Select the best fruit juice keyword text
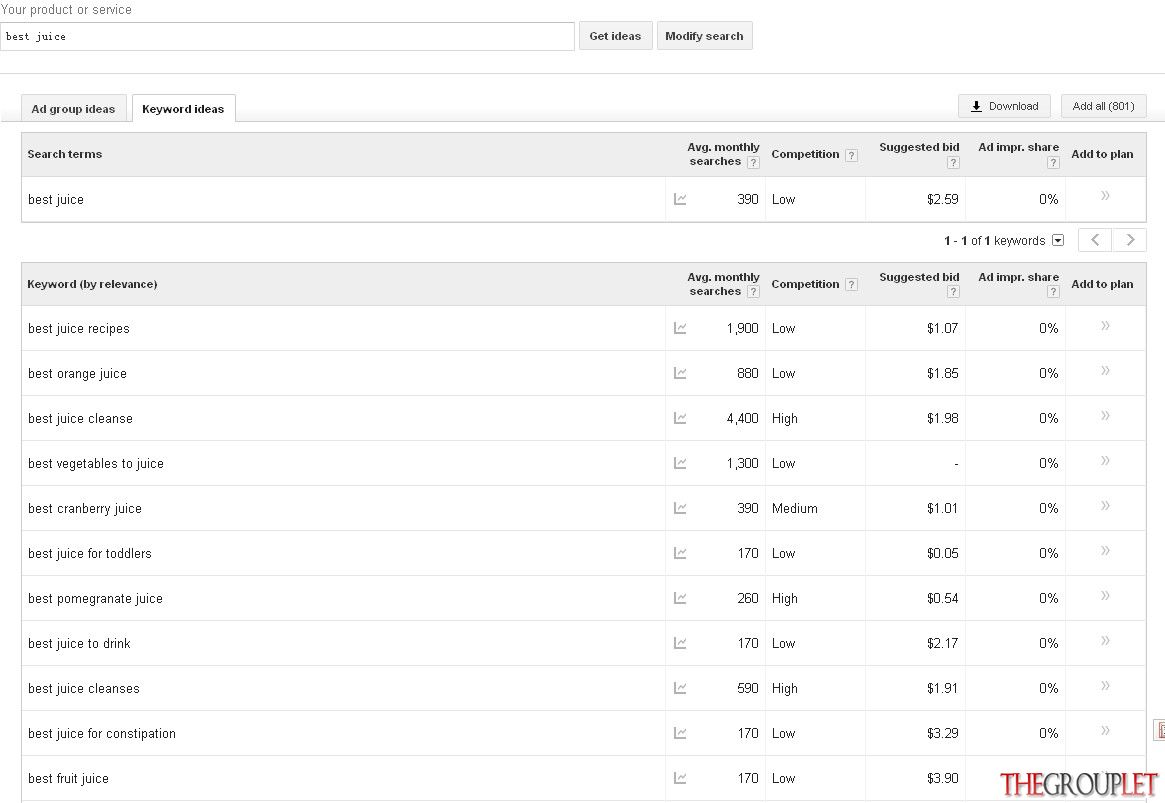 (x=68, y=778)
